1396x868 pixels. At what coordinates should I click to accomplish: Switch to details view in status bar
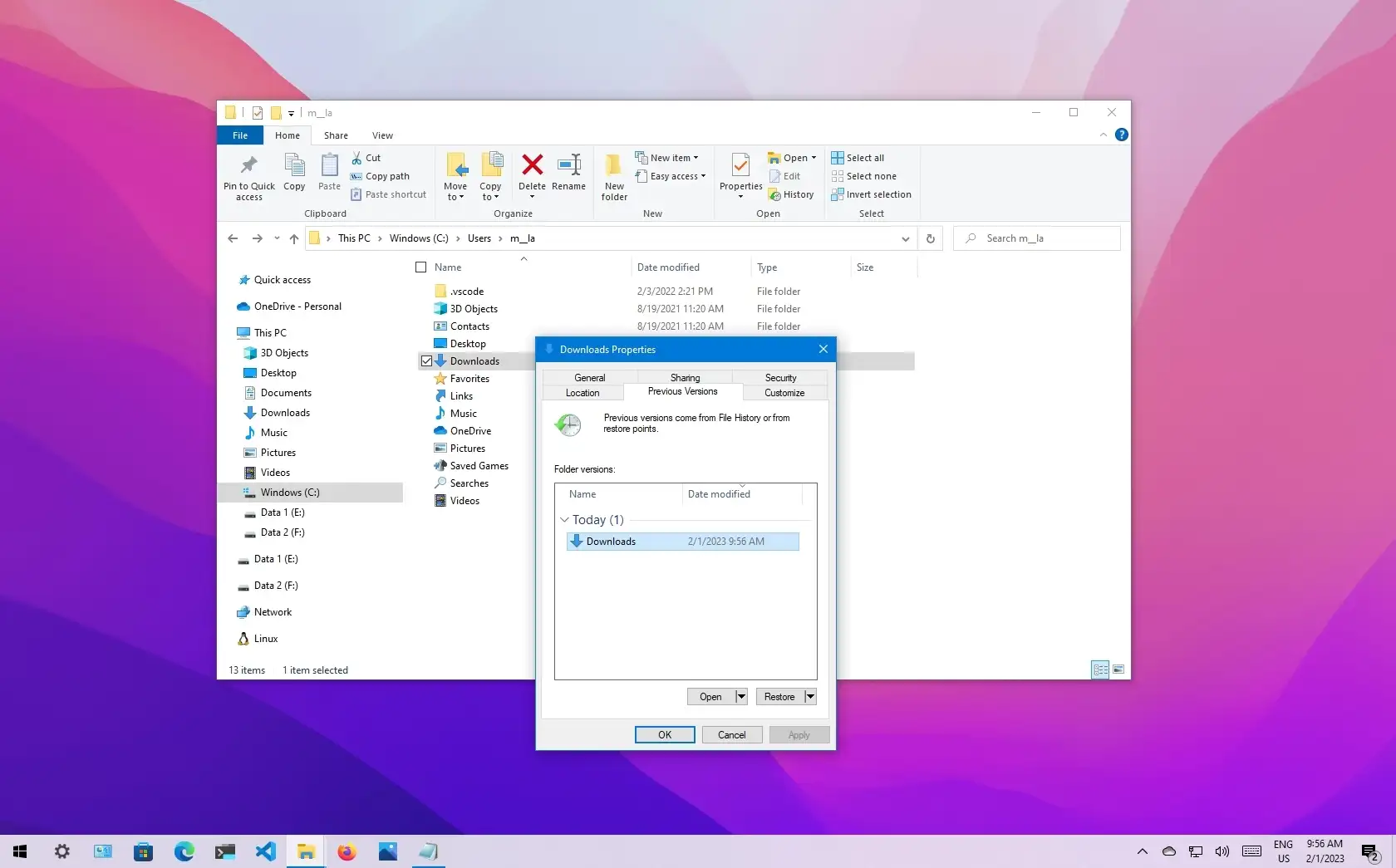coord(1100,669)
